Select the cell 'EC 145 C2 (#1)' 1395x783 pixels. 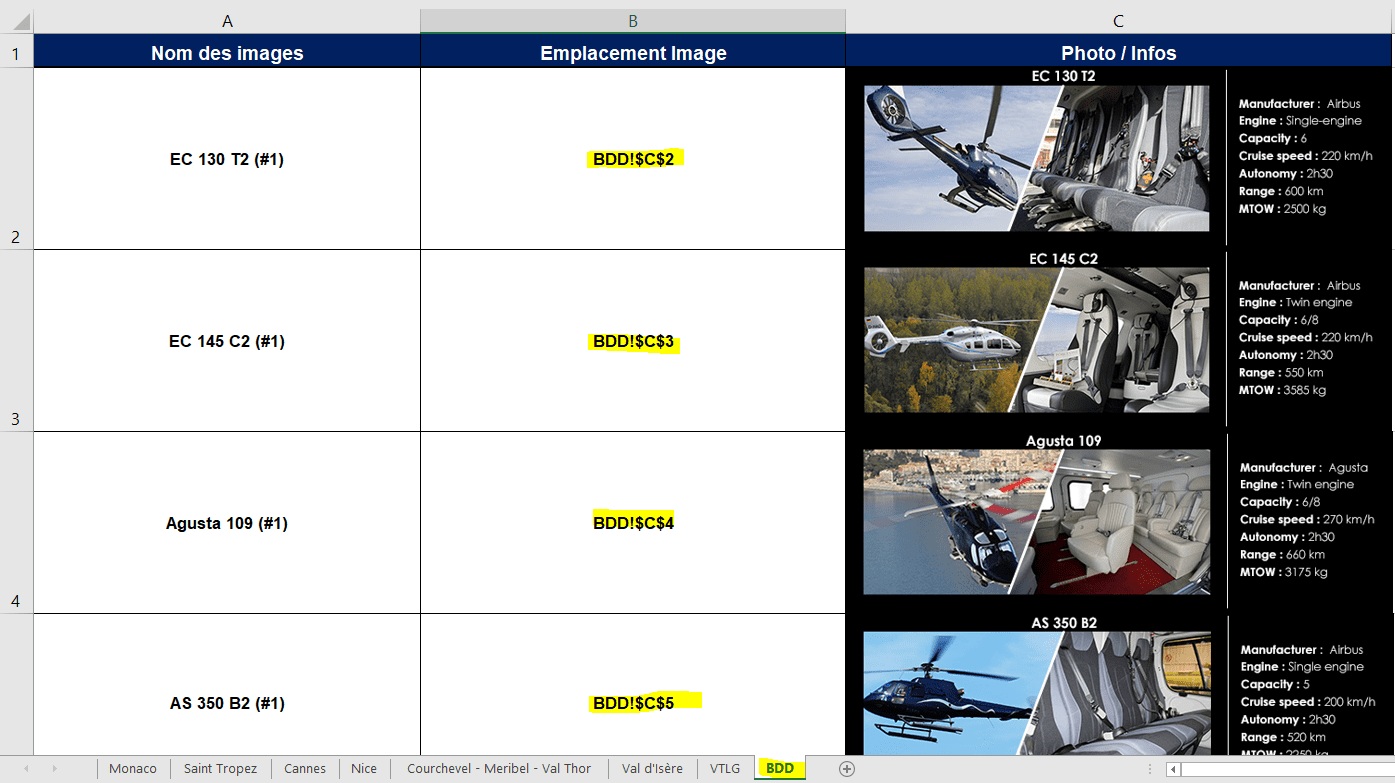pos(227,341)
